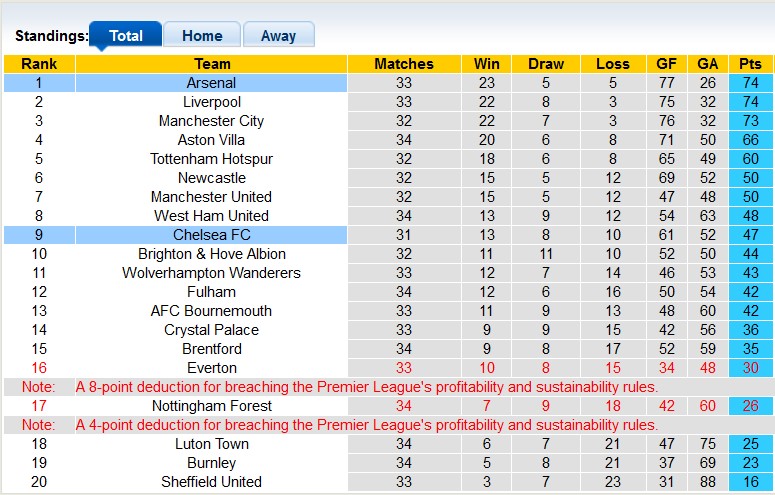Click Manchester City in the table
775x495 pixels.
coord(211,121)
